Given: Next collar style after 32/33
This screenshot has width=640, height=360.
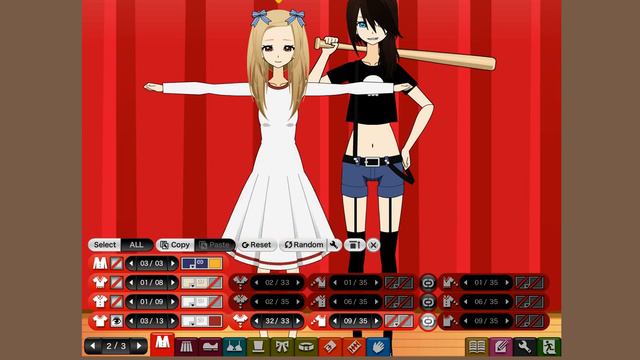Looking at the screenshot, I should [298, 321].
